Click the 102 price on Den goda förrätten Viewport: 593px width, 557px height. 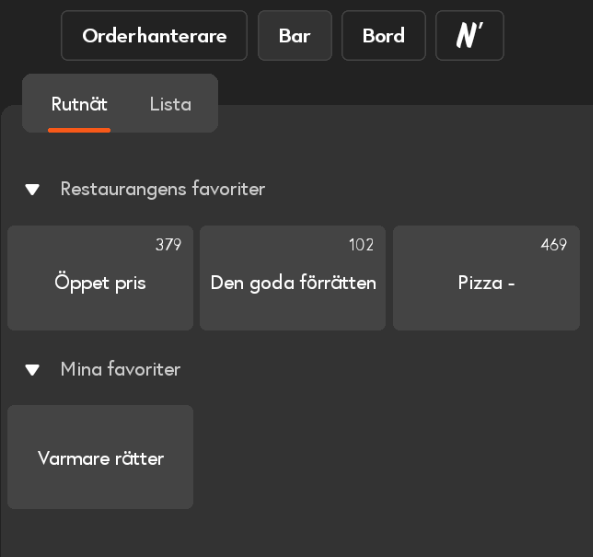click(361, 245)
